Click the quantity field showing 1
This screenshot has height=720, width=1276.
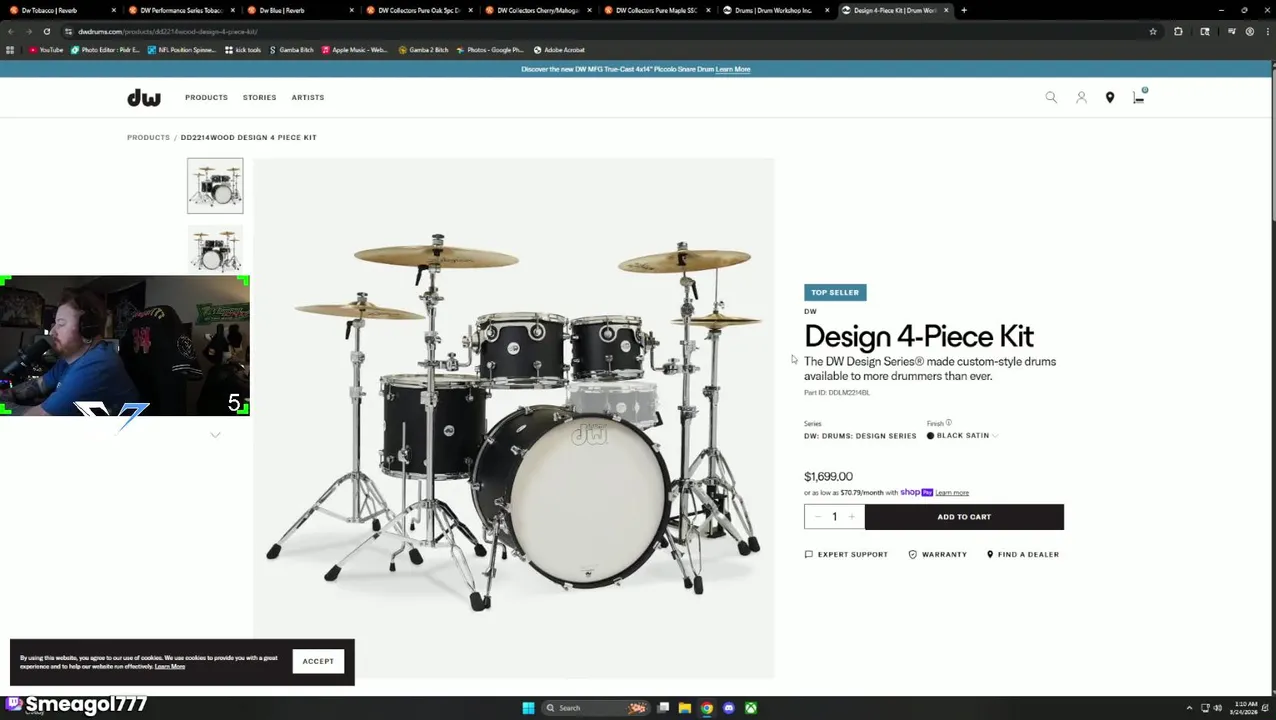coord(834,517)
